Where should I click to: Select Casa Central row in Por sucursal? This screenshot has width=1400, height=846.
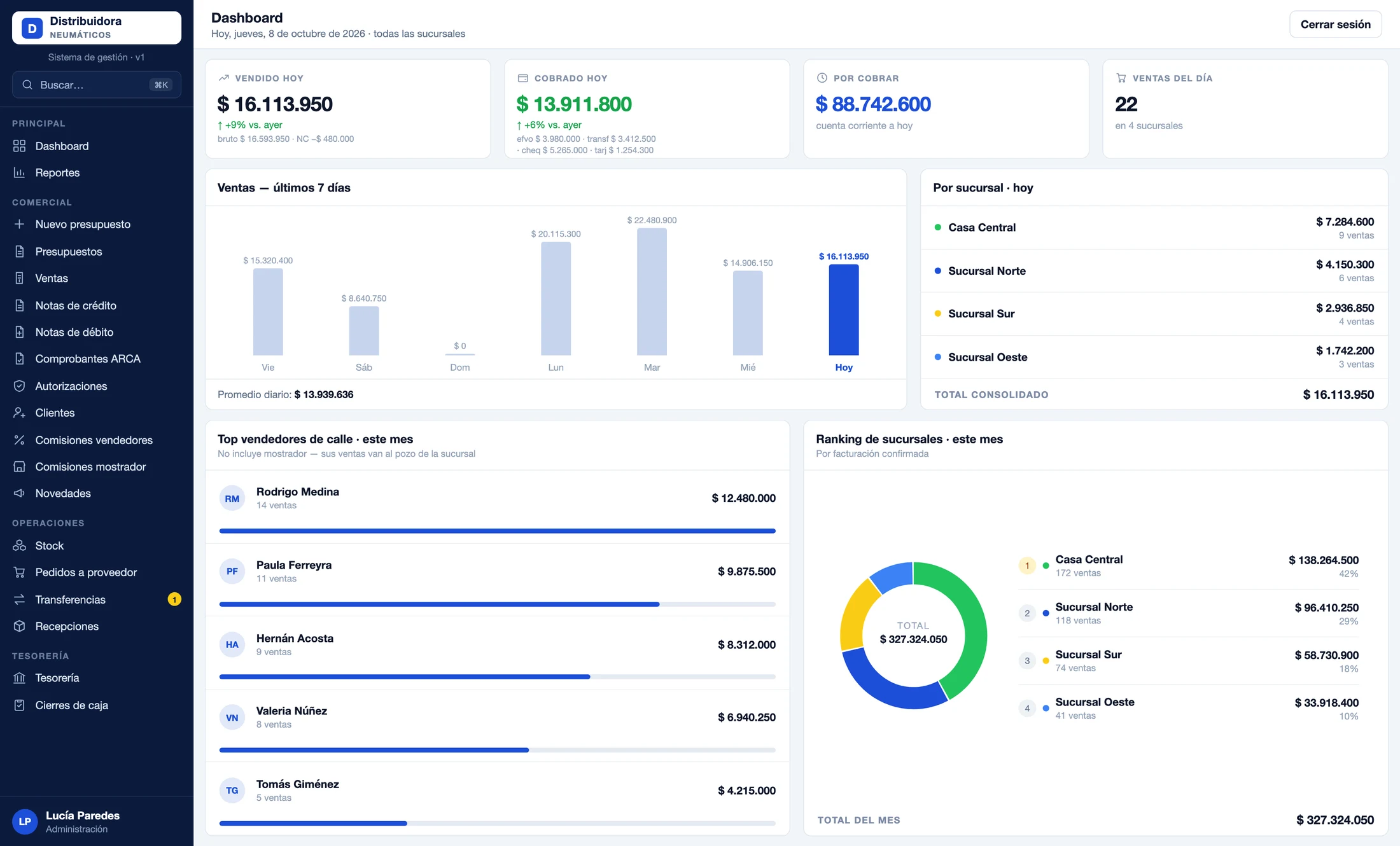pos(1154,228)
